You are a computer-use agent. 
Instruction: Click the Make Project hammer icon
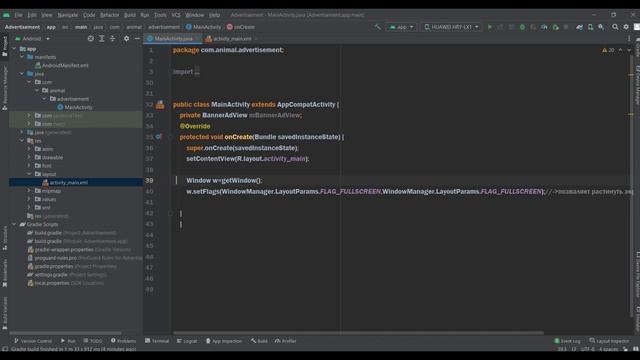[x=378, y=27]
